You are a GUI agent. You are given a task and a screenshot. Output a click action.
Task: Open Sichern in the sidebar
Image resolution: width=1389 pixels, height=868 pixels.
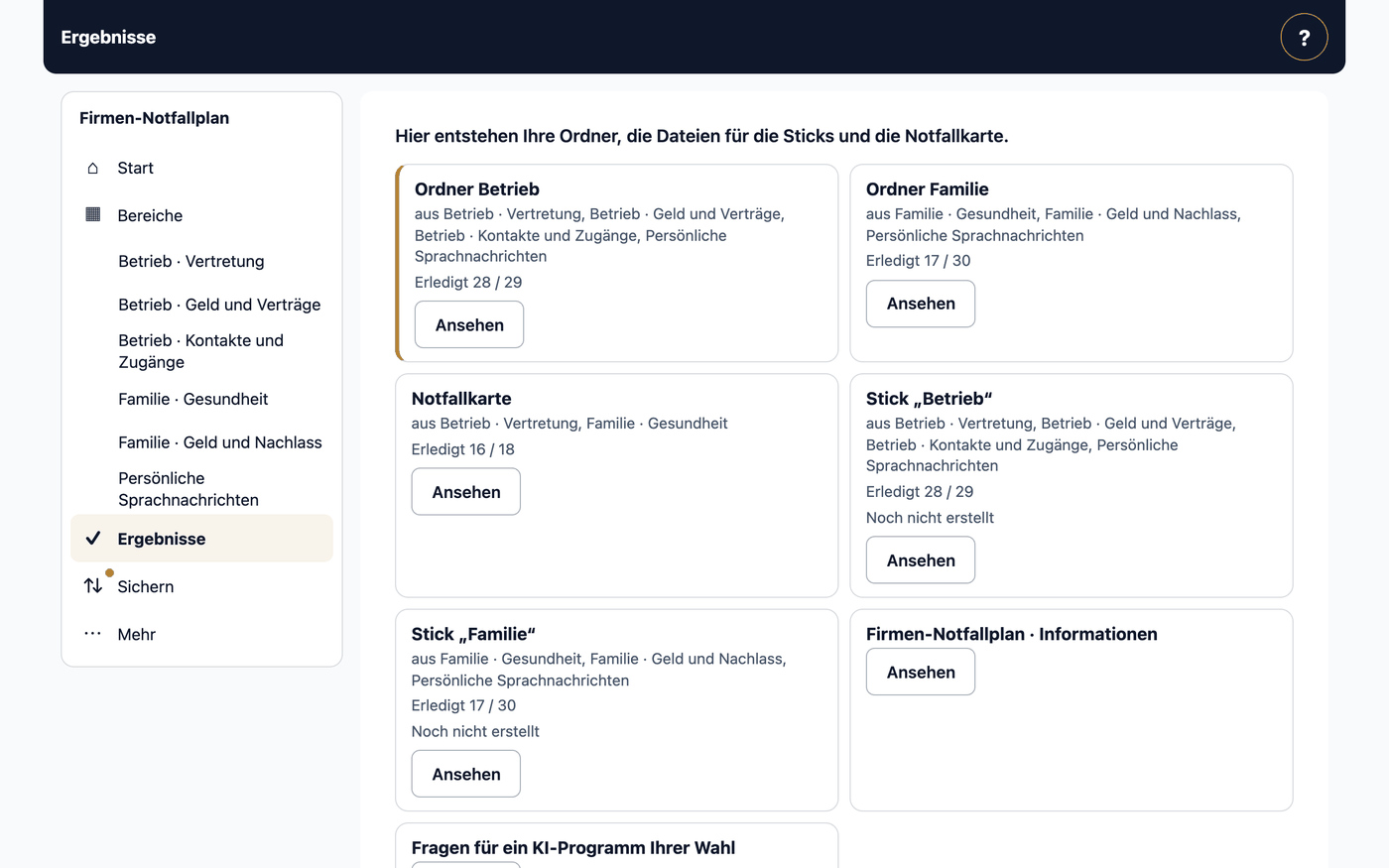[201, 586]
